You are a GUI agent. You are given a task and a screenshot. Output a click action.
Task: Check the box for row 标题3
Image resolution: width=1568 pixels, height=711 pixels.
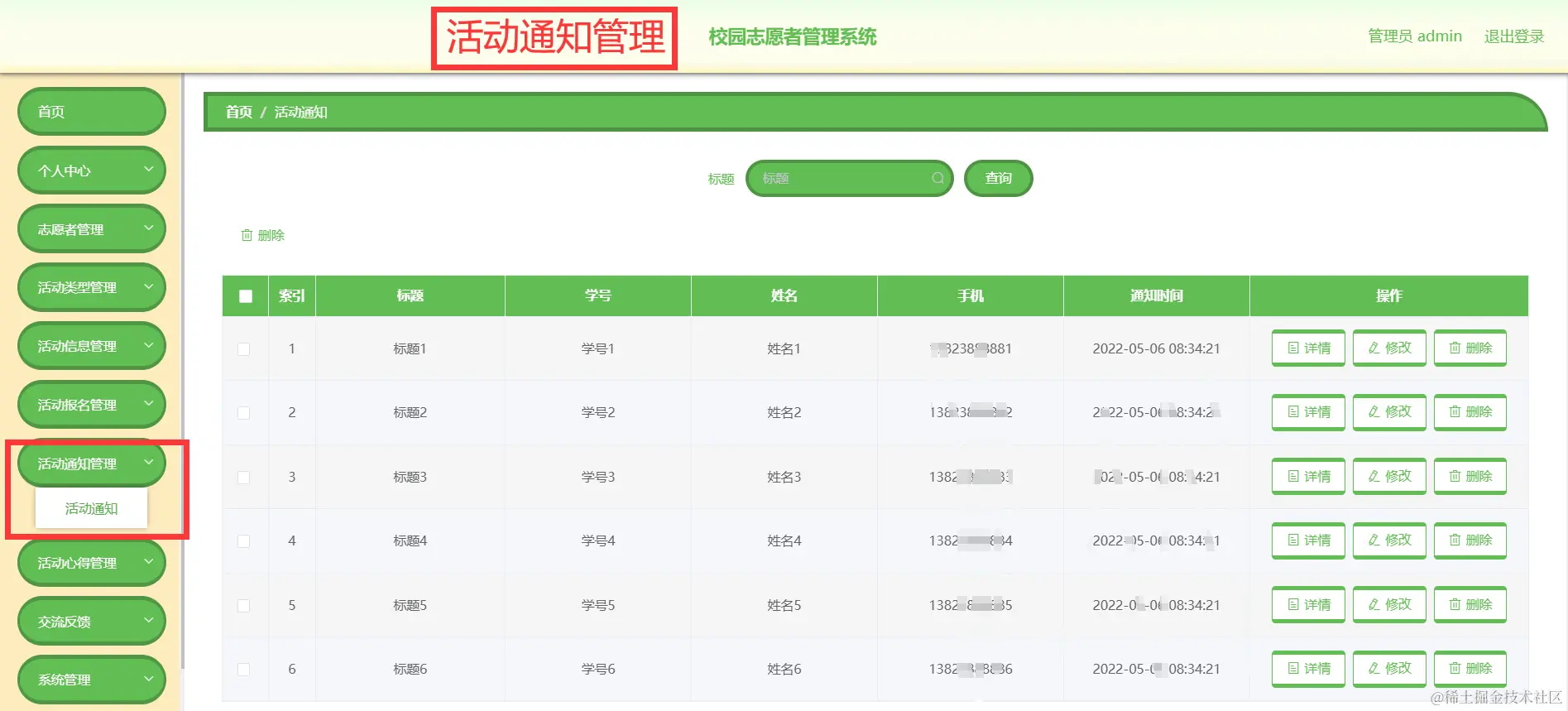point(244,478)
